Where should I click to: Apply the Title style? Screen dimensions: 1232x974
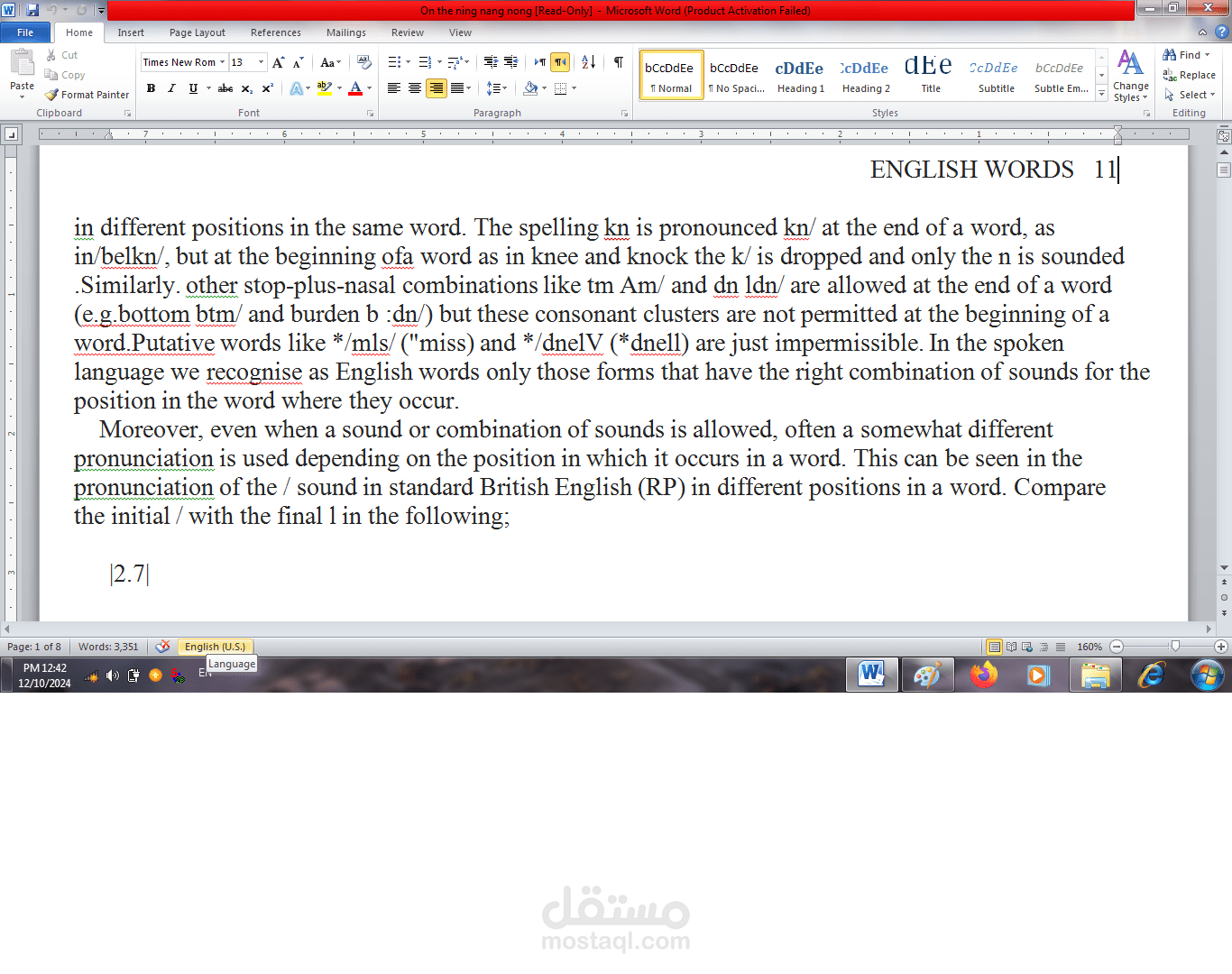point(931,75)
